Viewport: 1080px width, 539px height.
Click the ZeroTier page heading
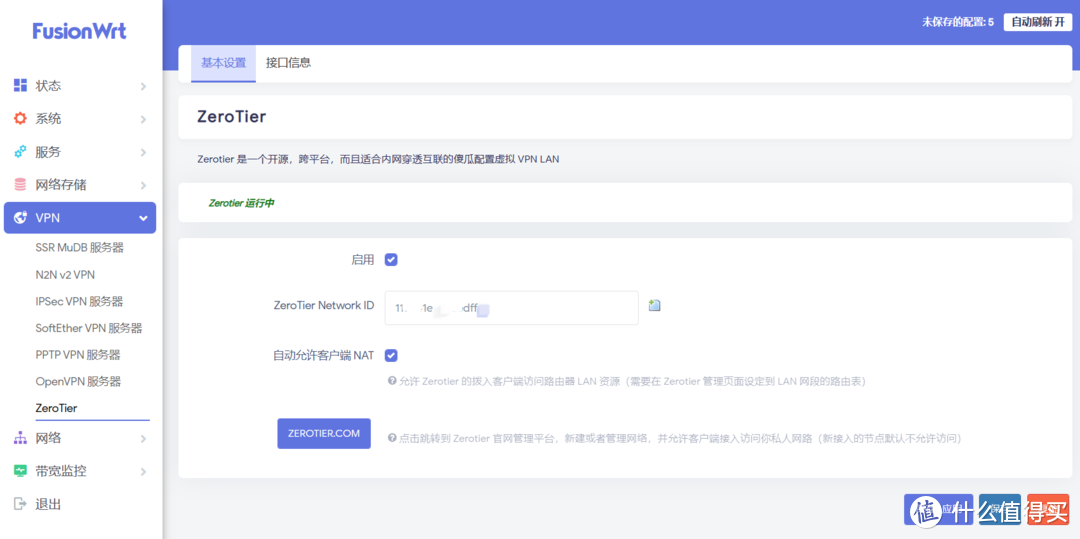pyautogui.click(x=231, y=116)
